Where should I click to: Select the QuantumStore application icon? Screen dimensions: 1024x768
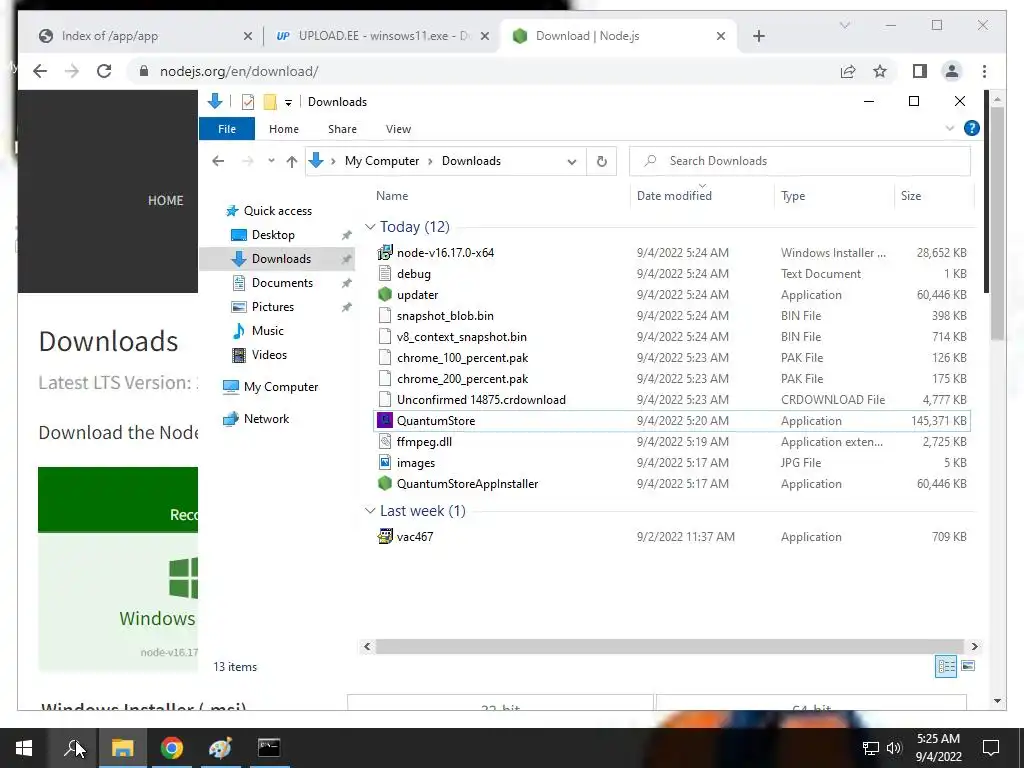[385, 420]
